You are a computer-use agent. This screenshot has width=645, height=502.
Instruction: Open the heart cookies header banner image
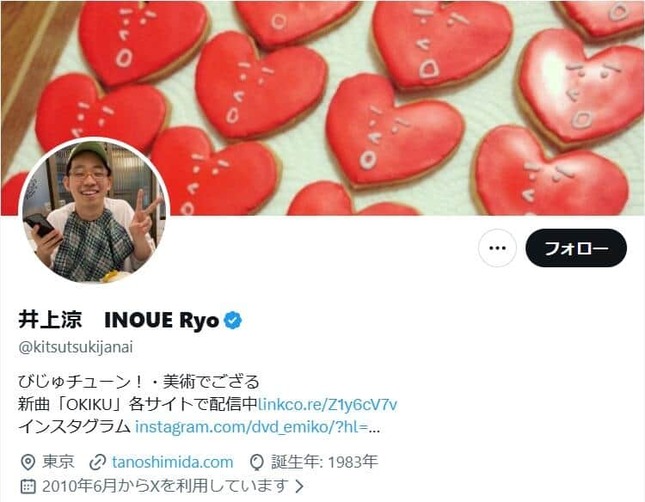pyautogui.click(x=322, y=108)
